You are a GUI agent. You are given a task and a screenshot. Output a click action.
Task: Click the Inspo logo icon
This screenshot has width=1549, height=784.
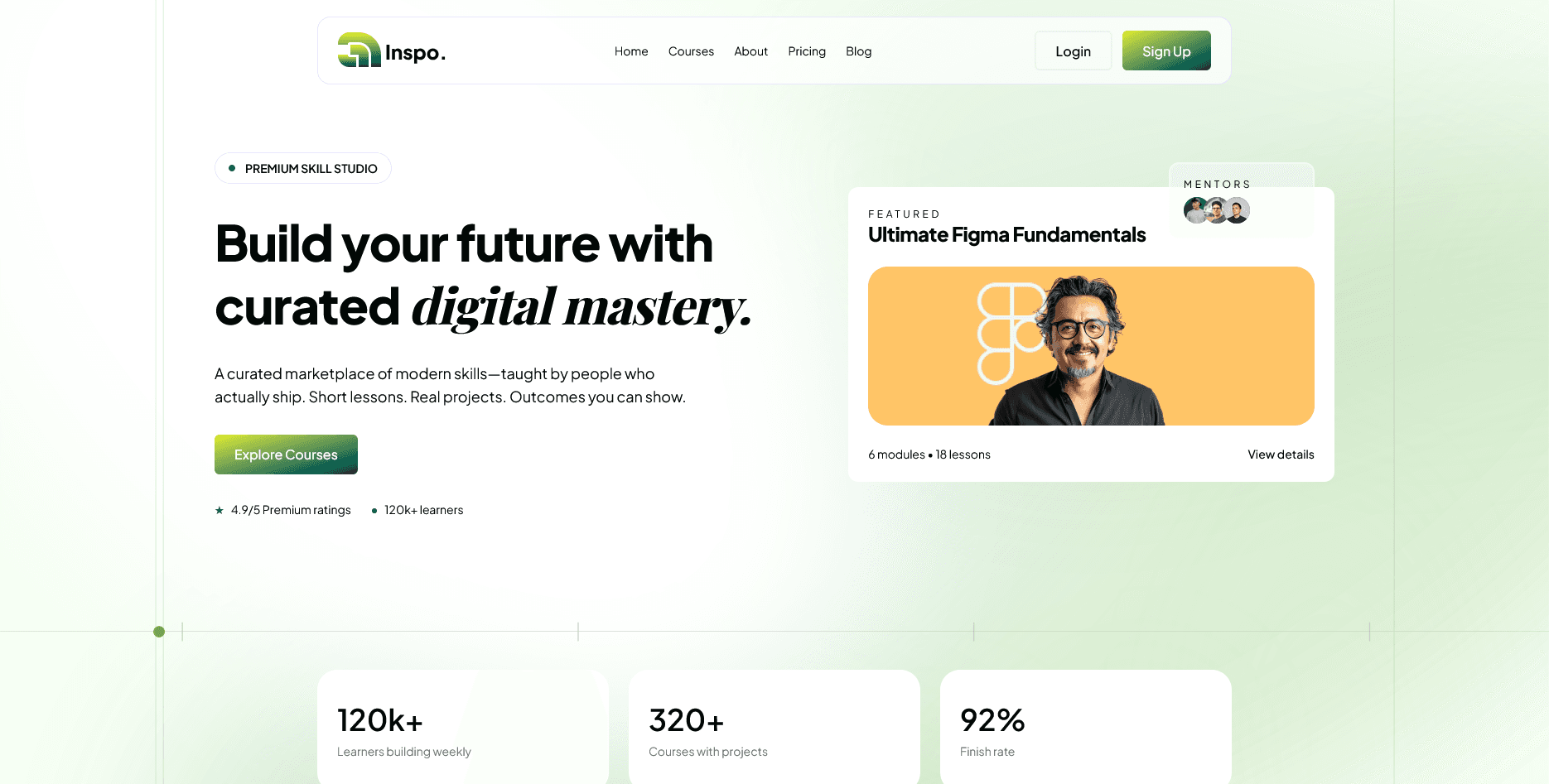359,50
